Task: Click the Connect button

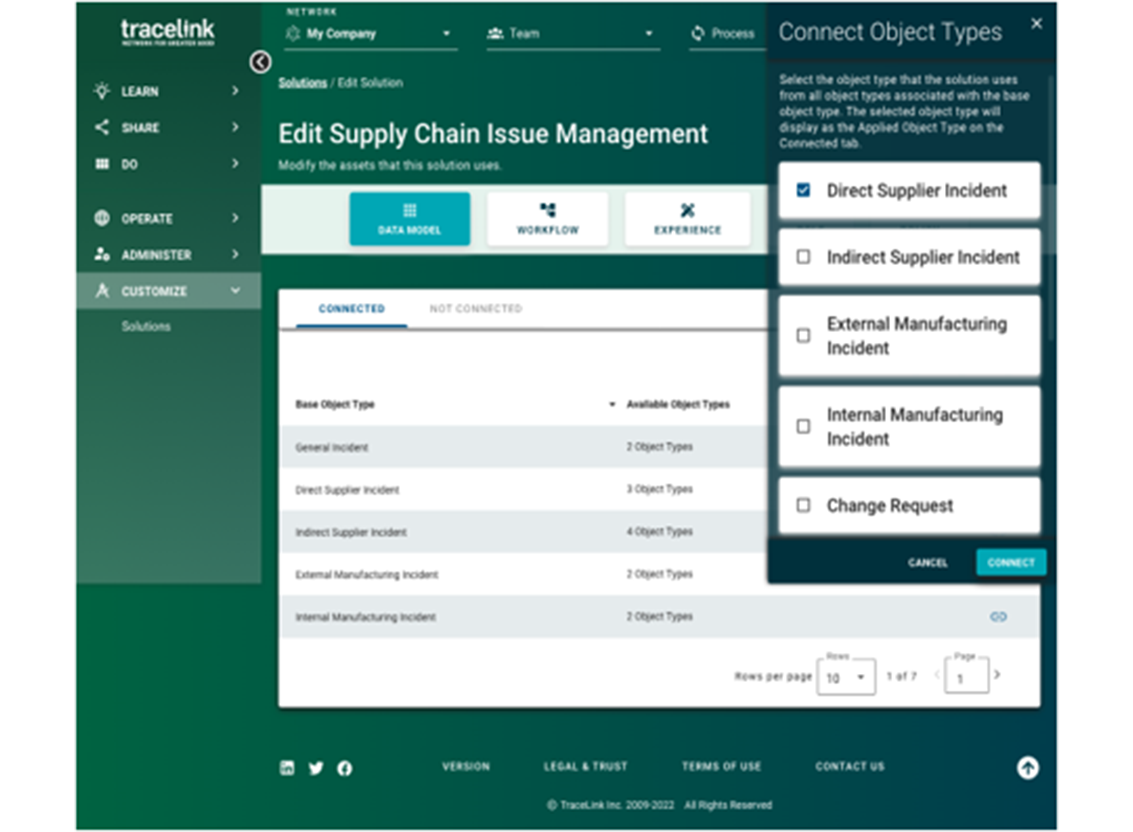Action: coord(1011,562)
